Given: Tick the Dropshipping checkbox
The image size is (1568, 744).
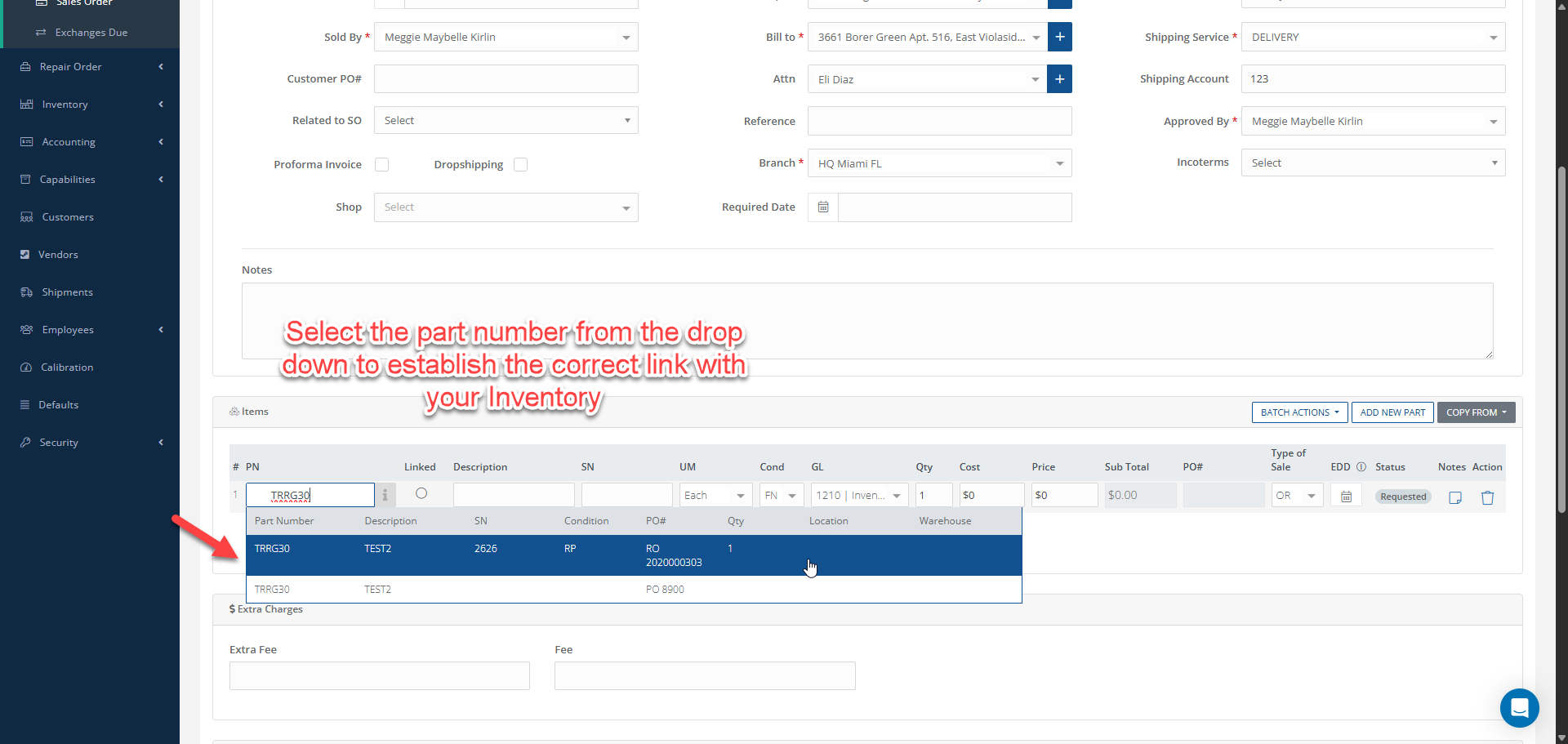Looking at the screenshot, I should click(520, 165).
